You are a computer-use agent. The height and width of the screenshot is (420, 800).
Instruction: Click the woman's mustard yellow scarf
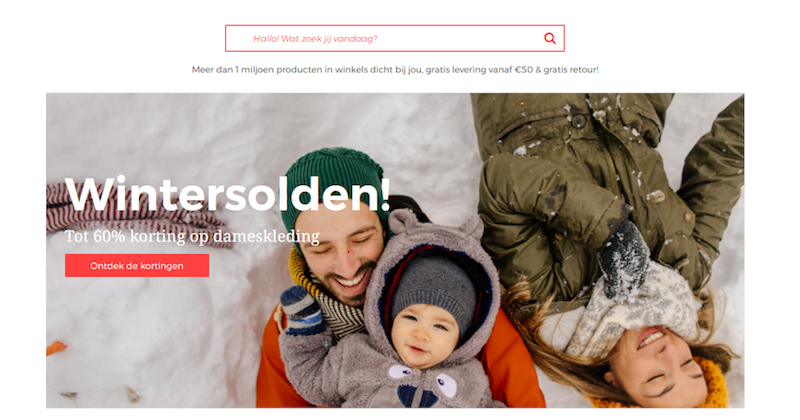(712, 385)
